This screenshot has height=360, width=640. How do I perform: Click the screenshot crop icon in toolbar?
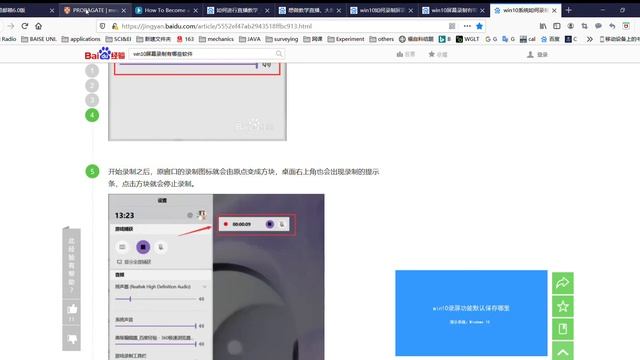[x=584, y=26]
